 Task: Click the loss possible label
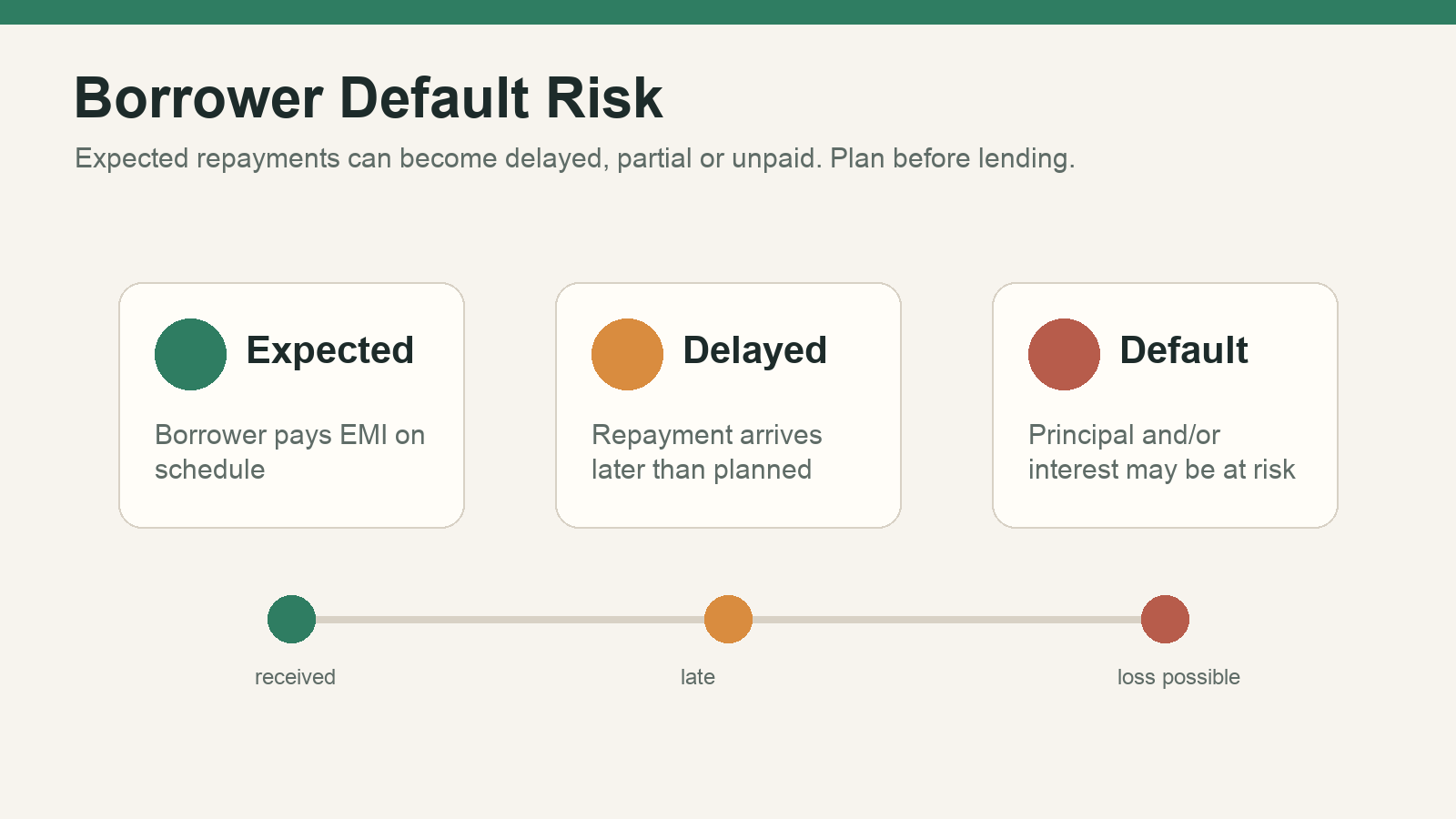(x=1178, y=677)
